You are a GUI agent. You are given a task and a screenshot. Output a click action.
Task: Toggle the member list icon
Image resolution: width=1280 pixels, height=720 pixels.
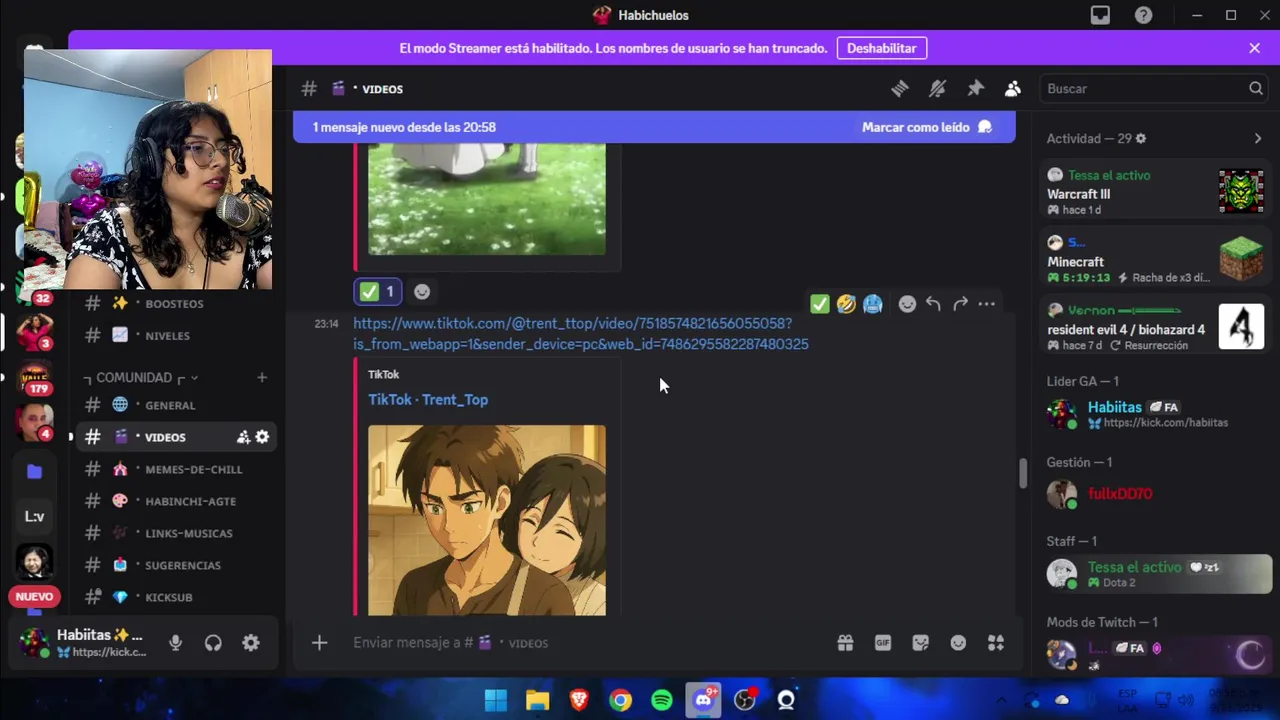click(1013, 89)
